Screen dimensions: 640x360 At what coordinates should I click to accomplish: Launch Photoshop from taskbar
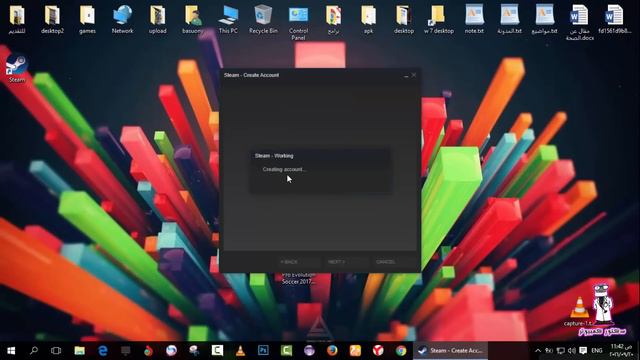(x=263, y=351)
